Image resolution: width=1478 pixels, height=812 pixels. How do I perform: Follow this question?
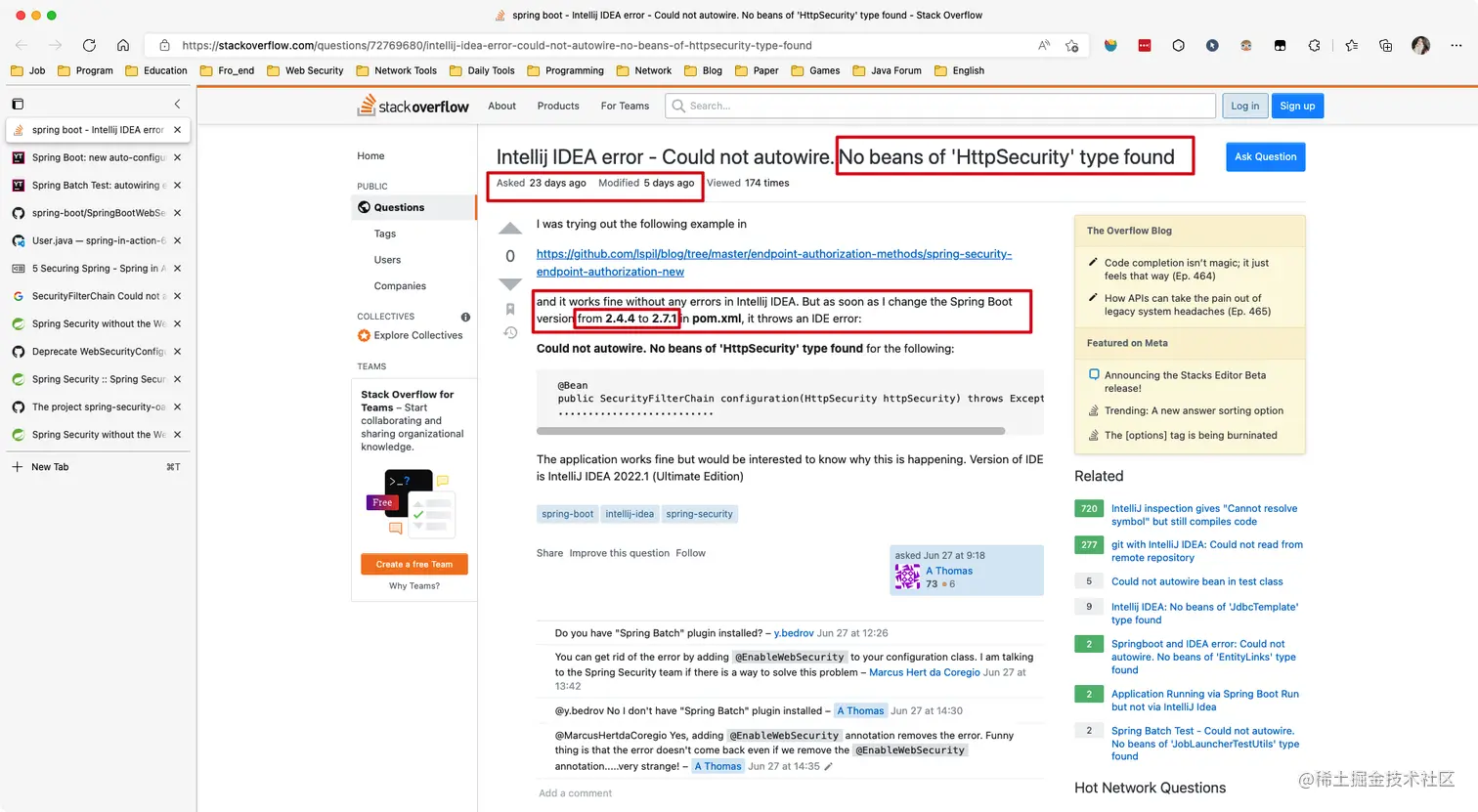pos(690,553)
